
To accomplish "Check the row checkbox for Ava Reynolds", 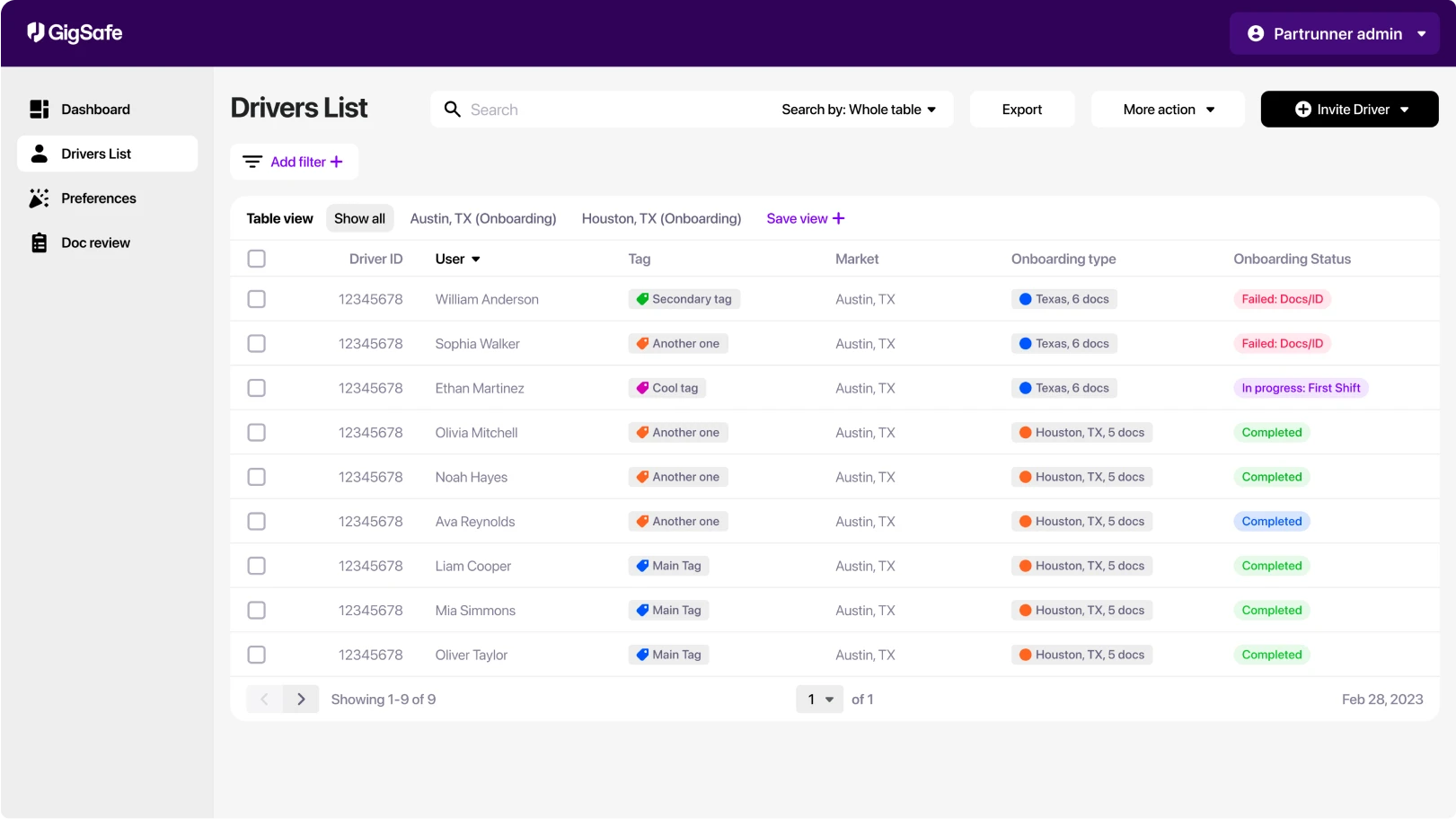I will click(256, 521).
